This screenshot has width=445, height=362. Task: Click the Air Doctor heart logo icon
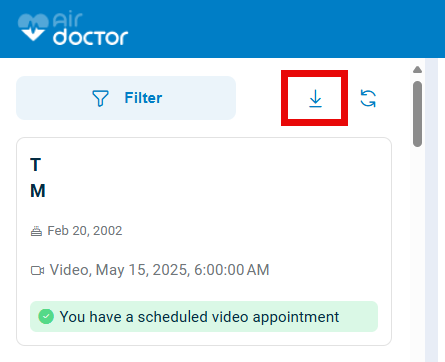click(x=33, y=27)
